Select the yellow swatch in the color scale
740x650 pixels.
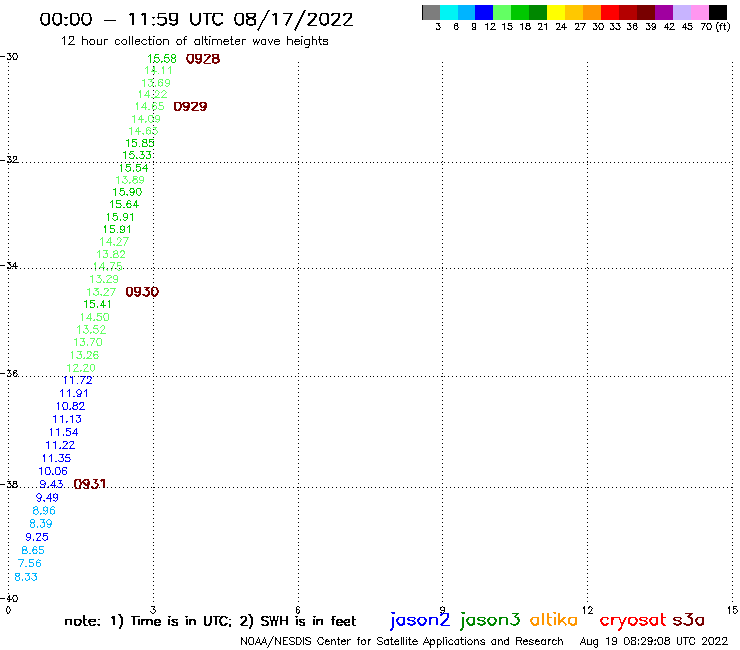pyautogui.click(x=556, y=12)
